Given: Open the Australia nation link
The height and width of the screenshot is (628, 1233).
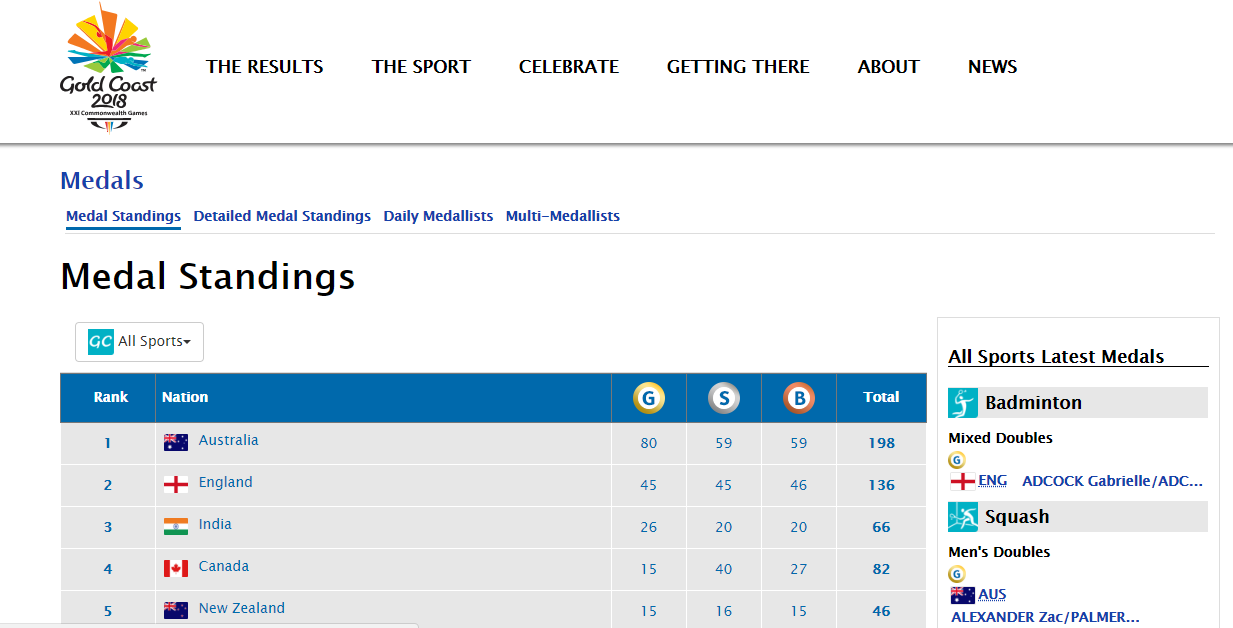Looking at the screenshot, I should [x=228, y=440].
